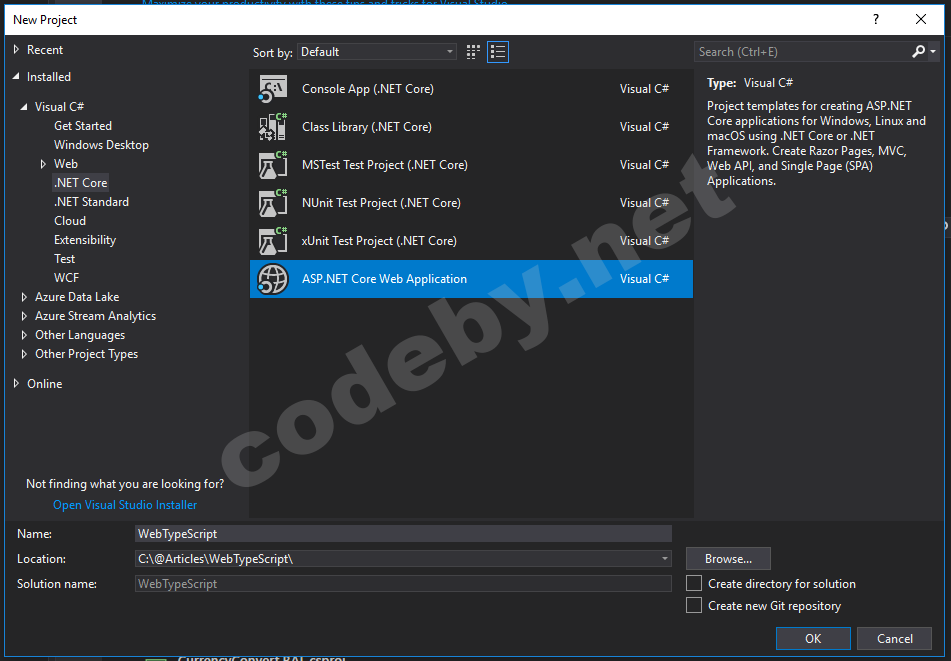The image size is (951, 661).
Task: Switch to small icons list view
Action: [x=498, y=52]
